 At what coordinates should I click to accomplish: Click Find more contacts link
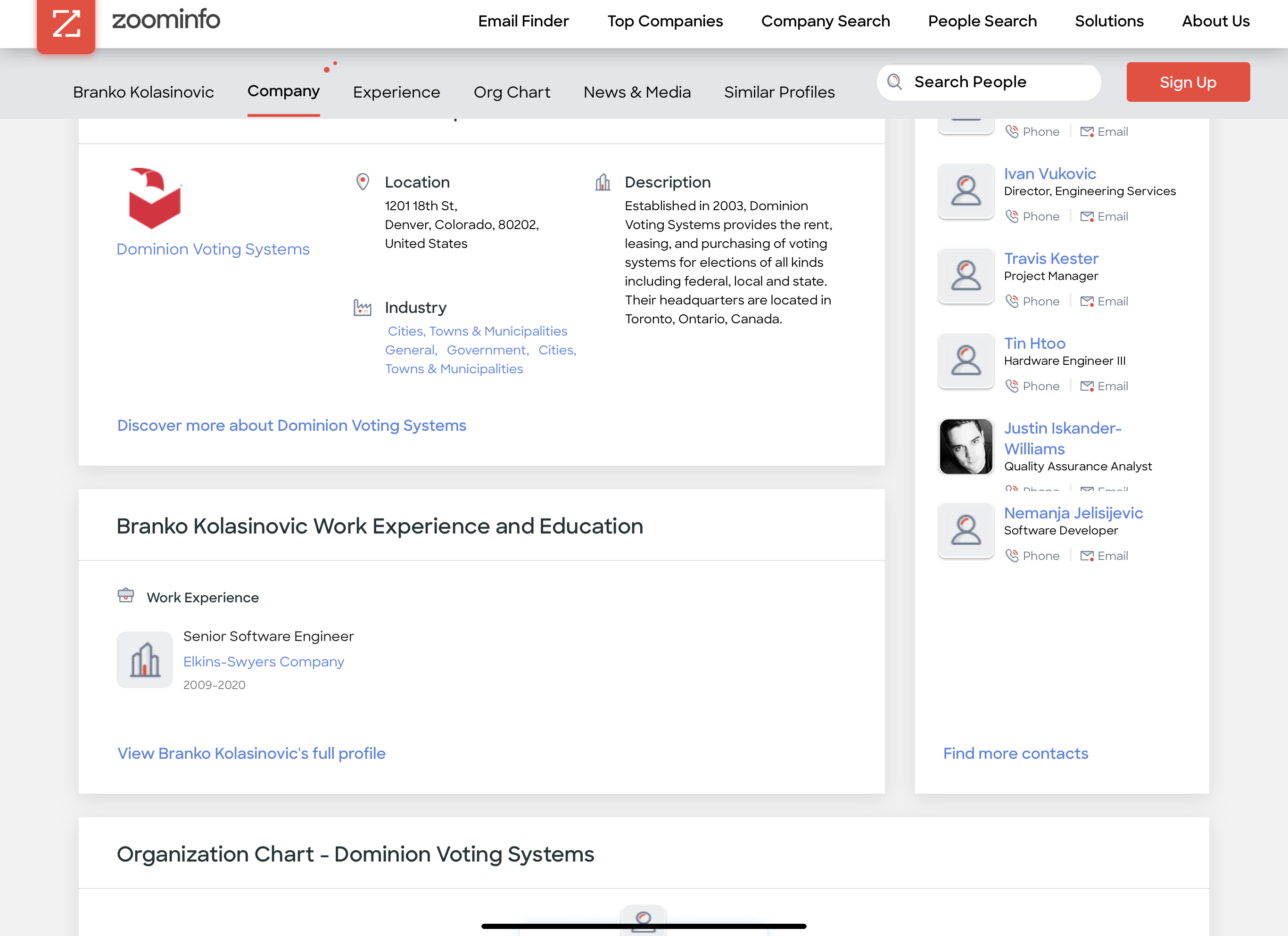pos(1016,753)
